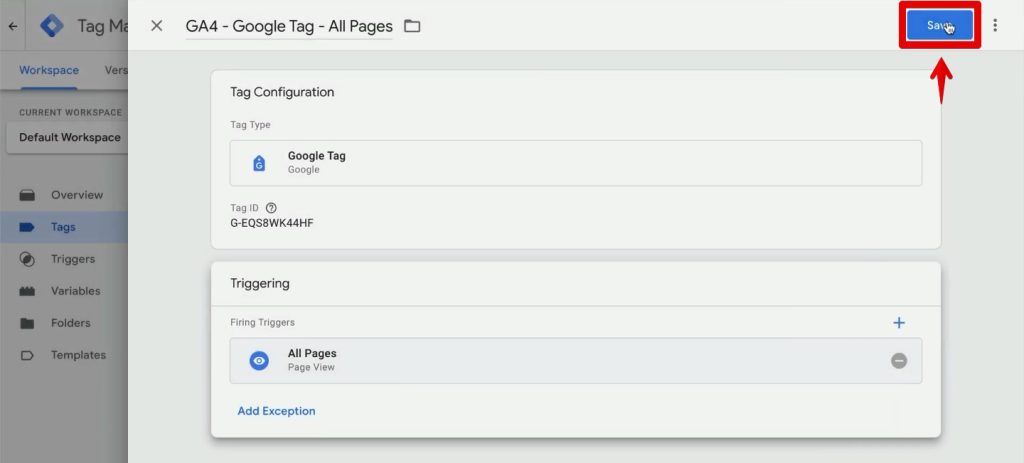The width and height of the screenshot is (1024, 463).
Task: Open the Default Workspace selector
Action: (67, 138)
